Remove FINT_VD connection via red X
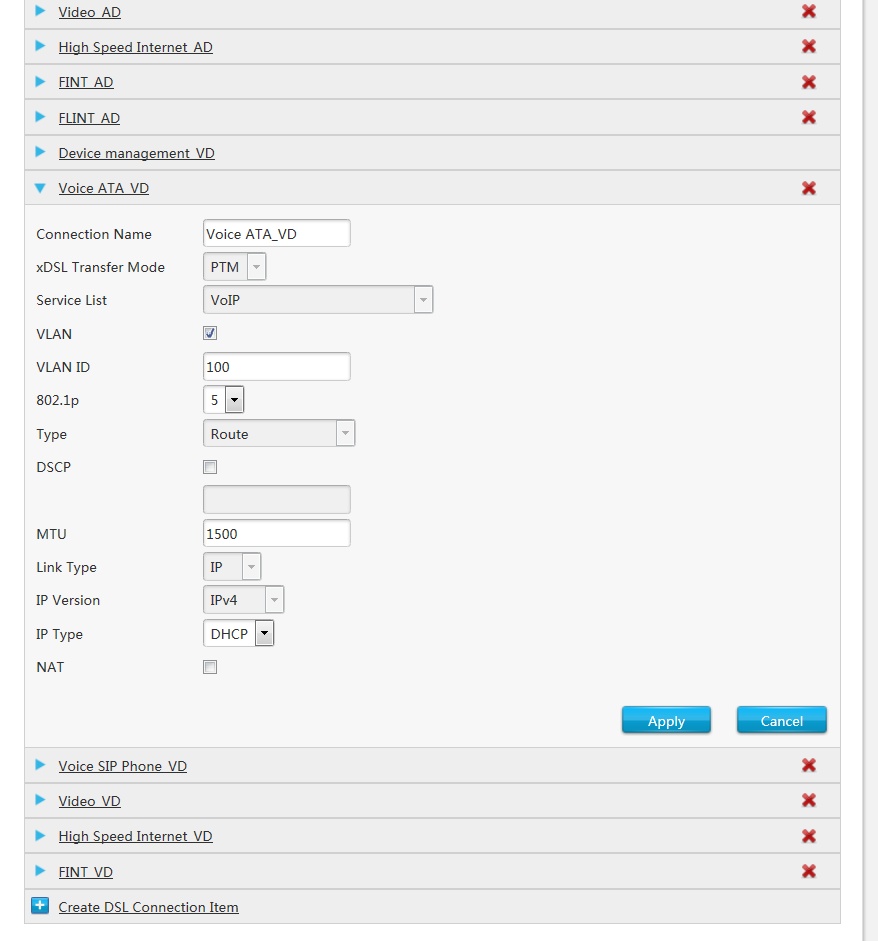This screenshot has width=878, height=941. (x=808, y=872)
